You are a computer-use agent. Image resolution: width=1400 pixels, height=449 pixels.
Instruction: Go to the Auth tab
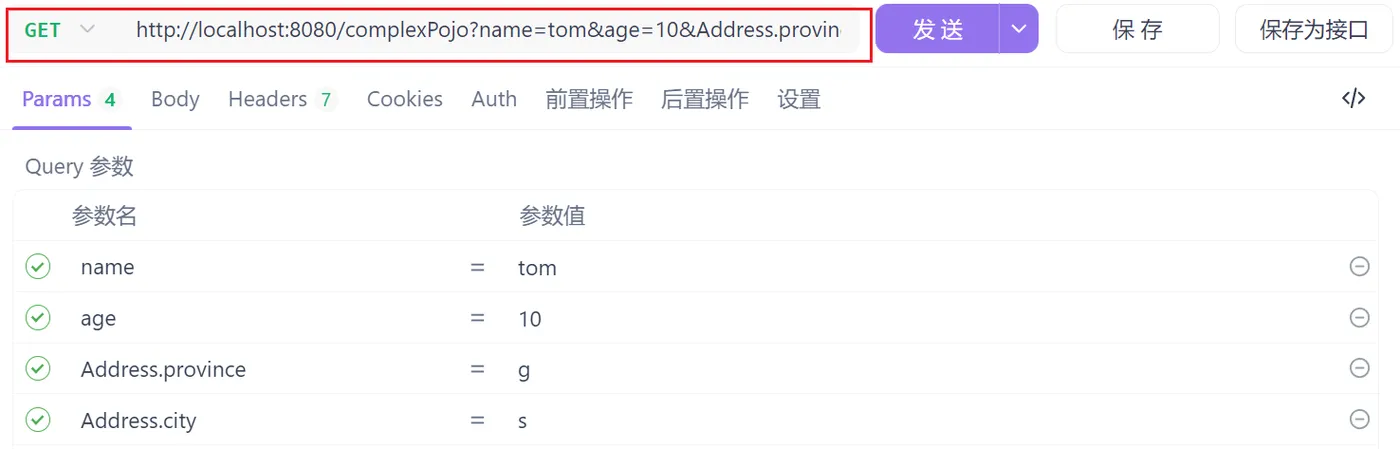(494, 99)
